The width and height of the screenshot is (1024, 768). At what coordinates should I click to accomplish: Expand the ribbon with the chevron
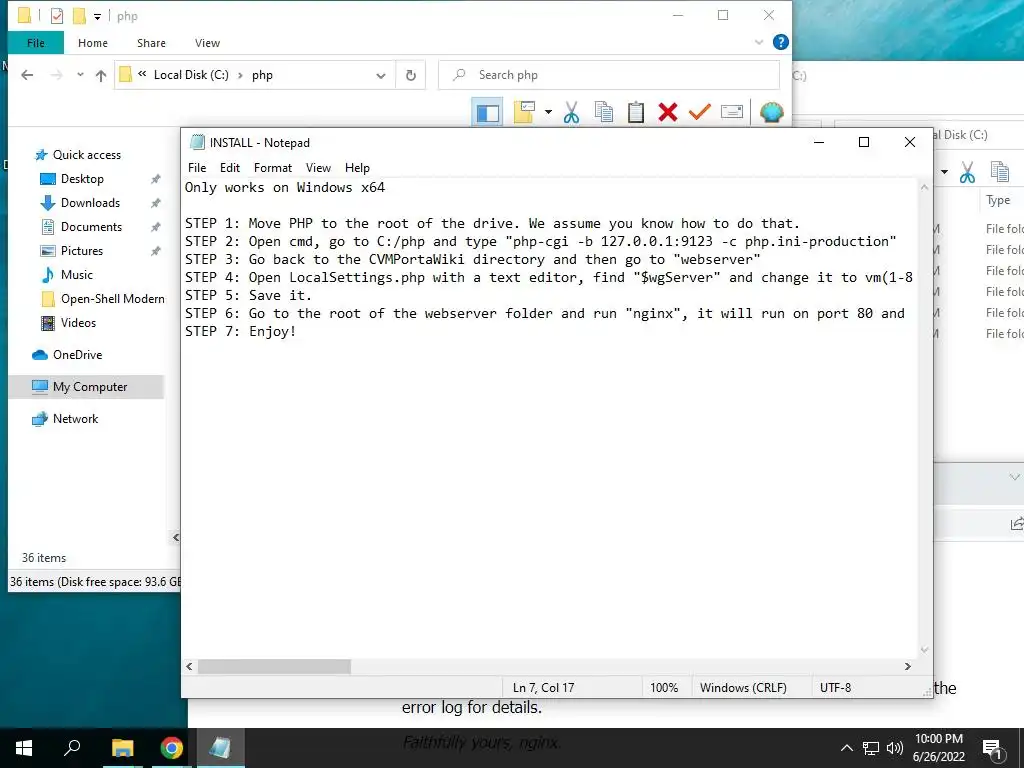[759, 42]
